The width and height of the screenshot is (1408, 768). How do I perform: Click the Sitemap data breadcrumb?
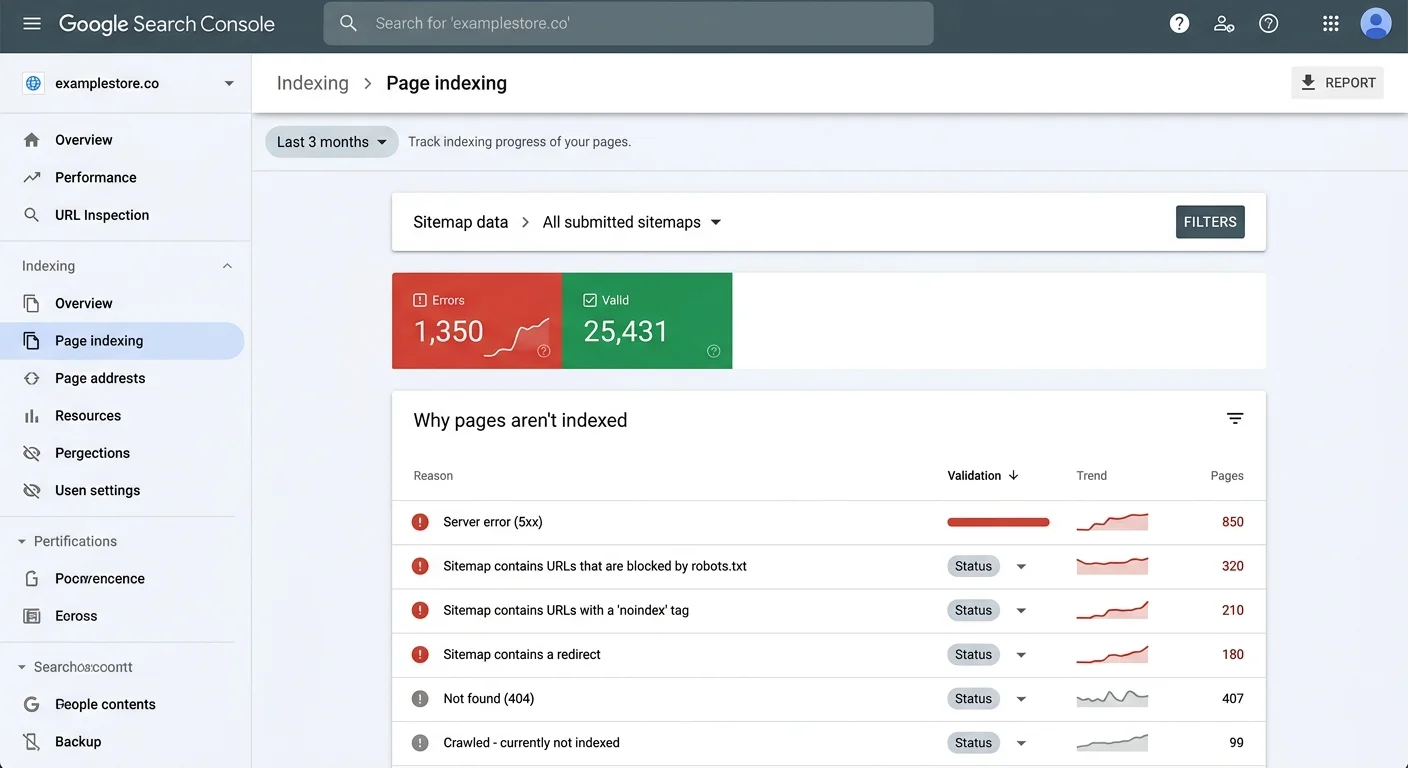pos(461,222)
